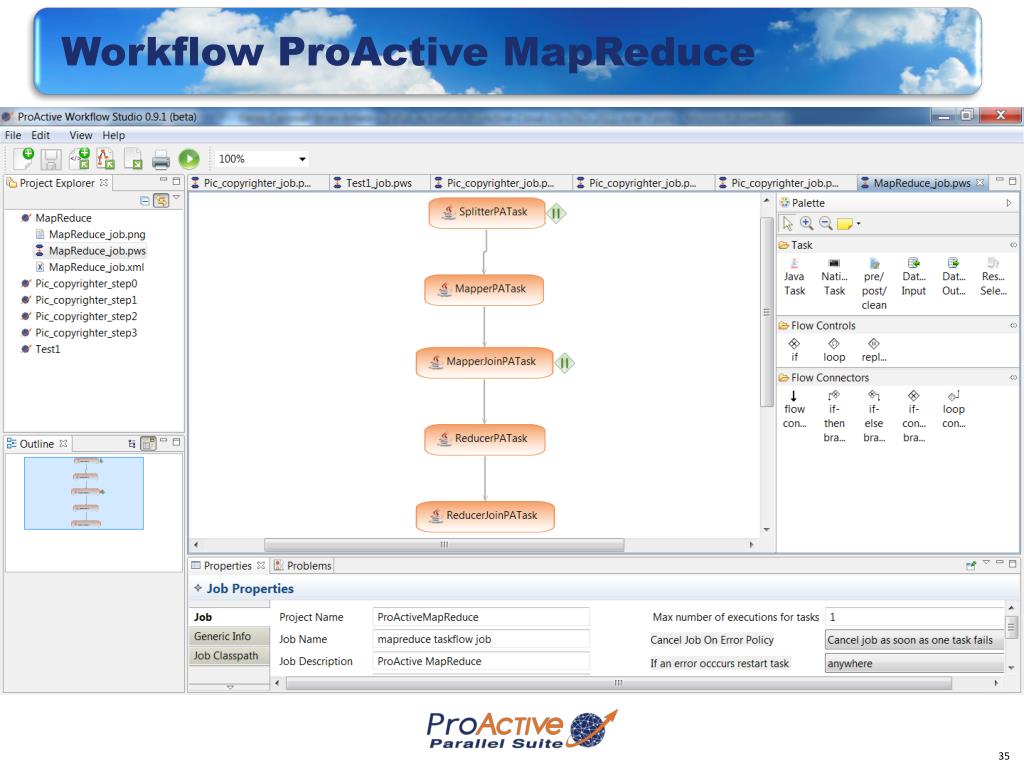The image size is (1024, 768).
Task: Pick the Java Task palette item
Action: click(794, 277)
